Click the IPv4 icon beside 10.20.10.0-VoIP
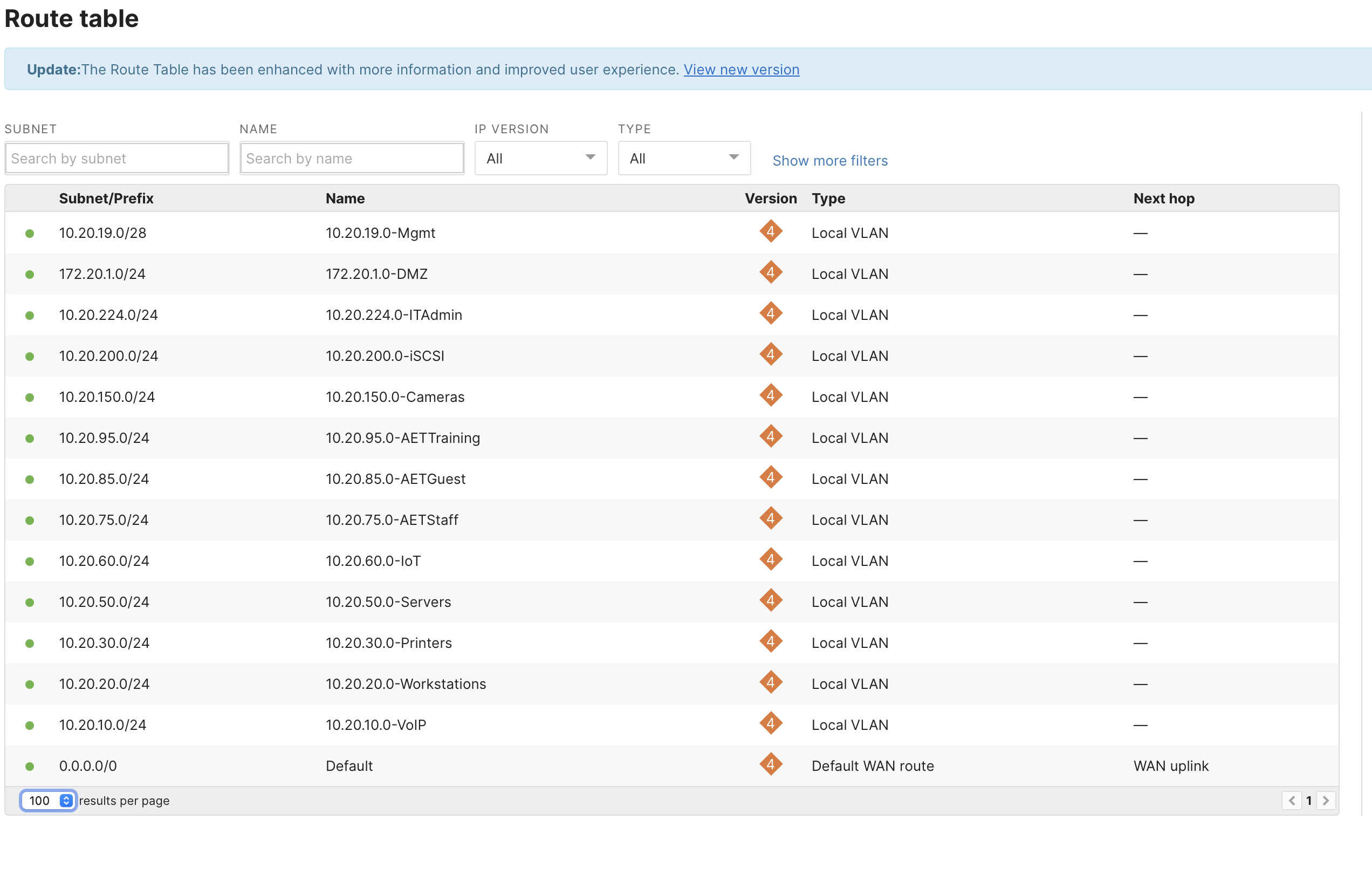This screenshot has width=1372, height=875. pos(771,723)
